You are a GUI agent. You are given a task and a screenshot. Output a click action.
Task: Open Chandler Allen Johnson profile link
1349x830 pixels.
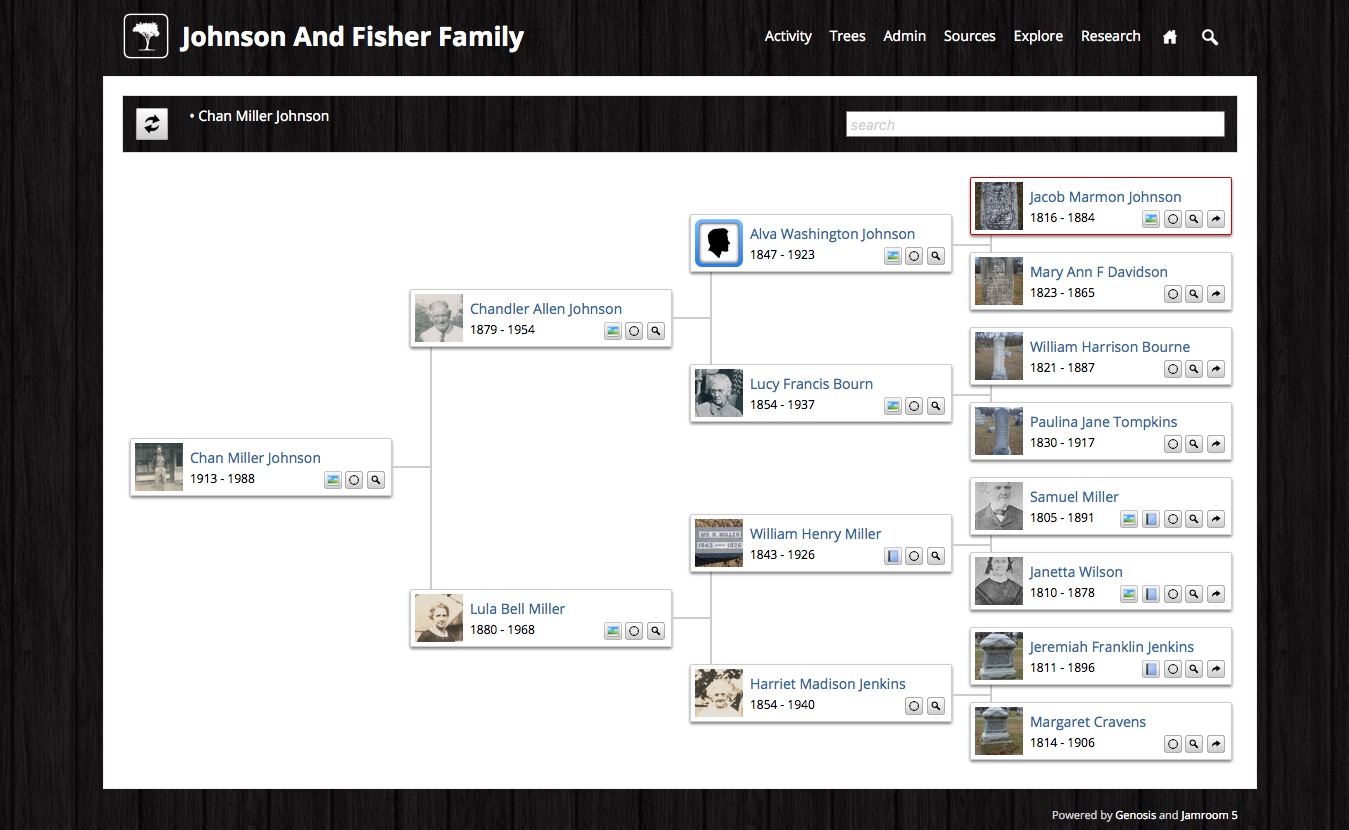point(546,309)
